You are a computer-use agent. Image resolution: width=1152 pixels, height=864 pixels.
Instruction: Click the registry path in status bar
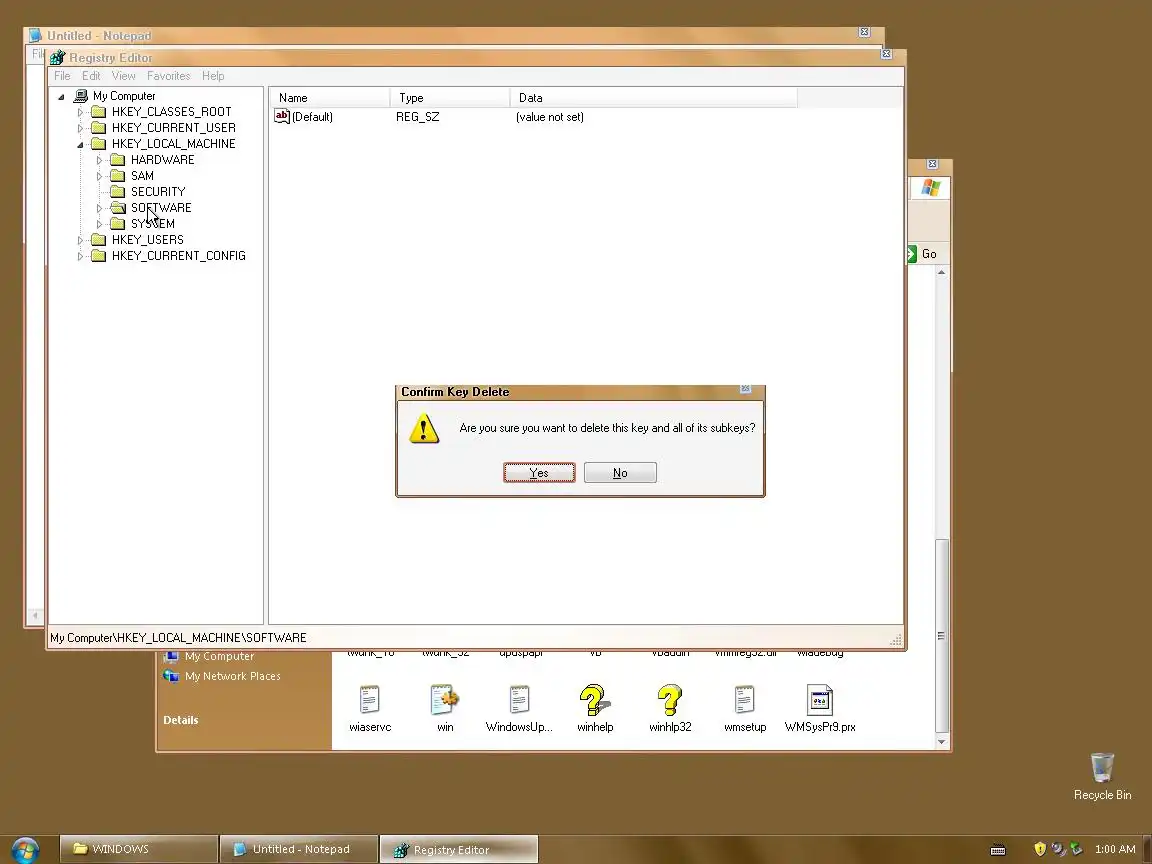click(x=179, y=638)
